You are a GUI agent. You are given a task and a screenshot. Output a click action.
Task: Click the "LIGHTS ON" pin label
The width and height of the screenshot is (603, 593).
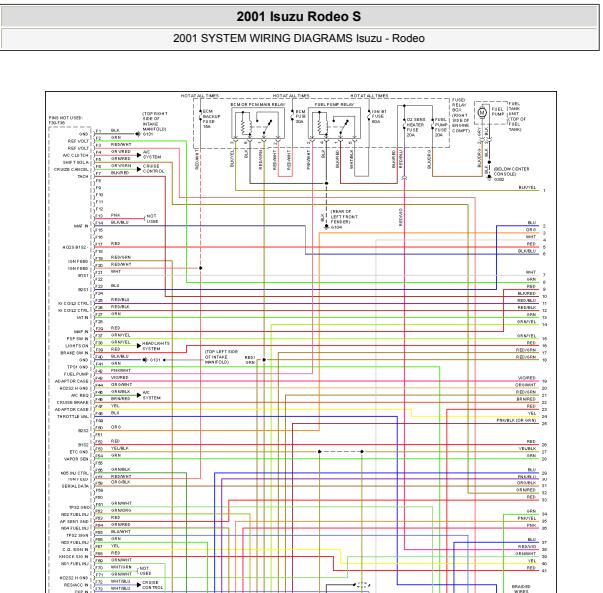coord(77,346)
